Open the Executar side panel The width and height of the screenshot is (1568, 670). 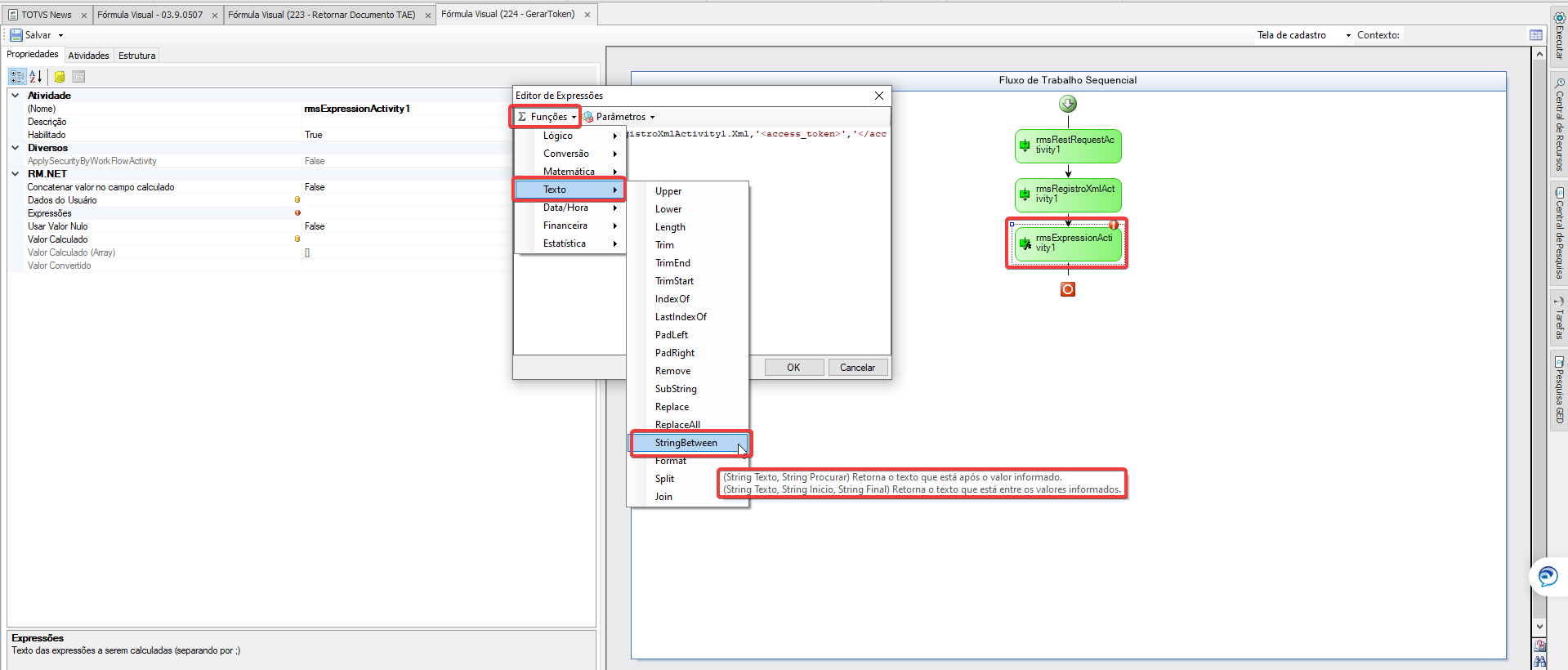tap(1559, 37)
